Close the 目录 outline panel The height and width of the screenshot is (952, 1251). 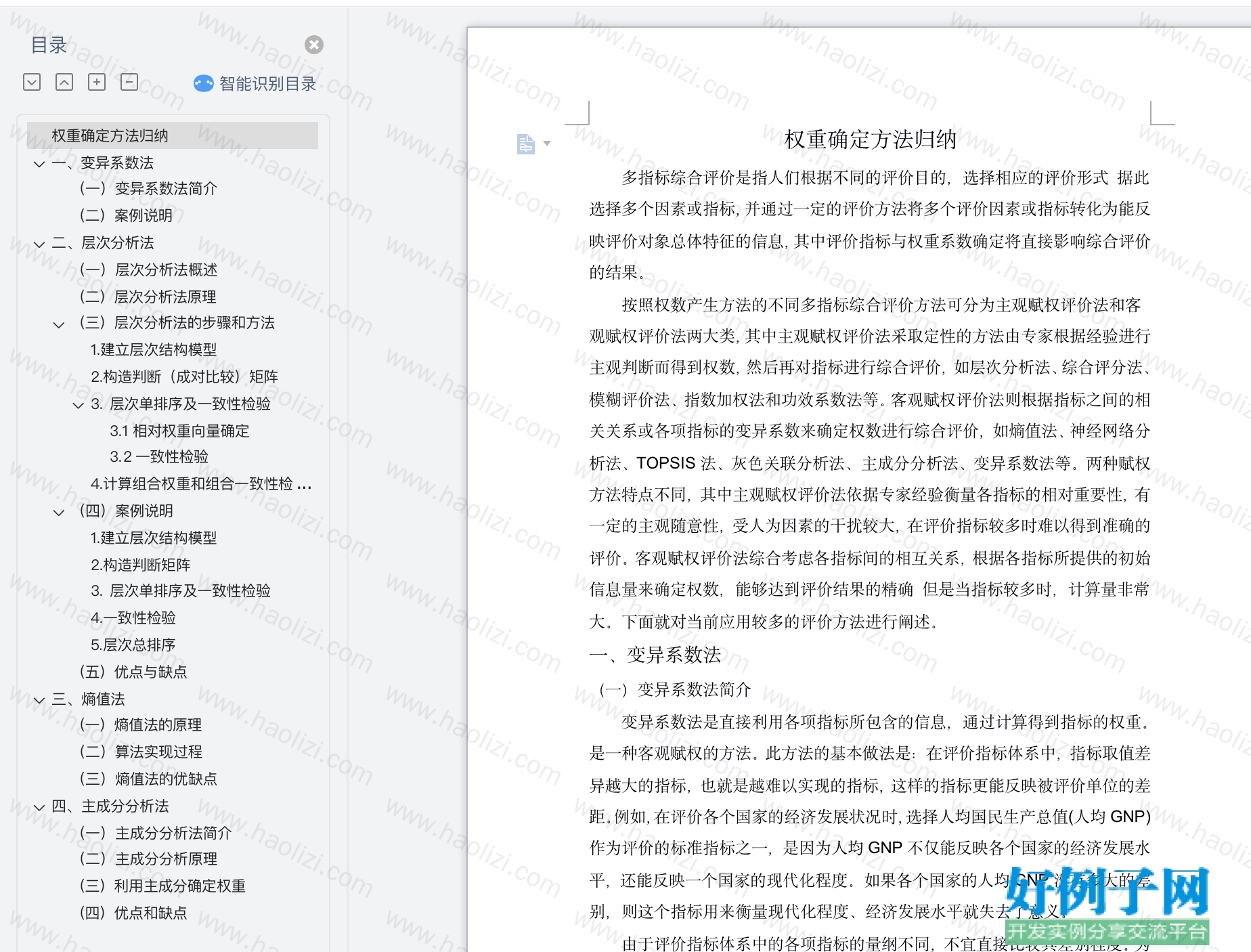point(313,45)
